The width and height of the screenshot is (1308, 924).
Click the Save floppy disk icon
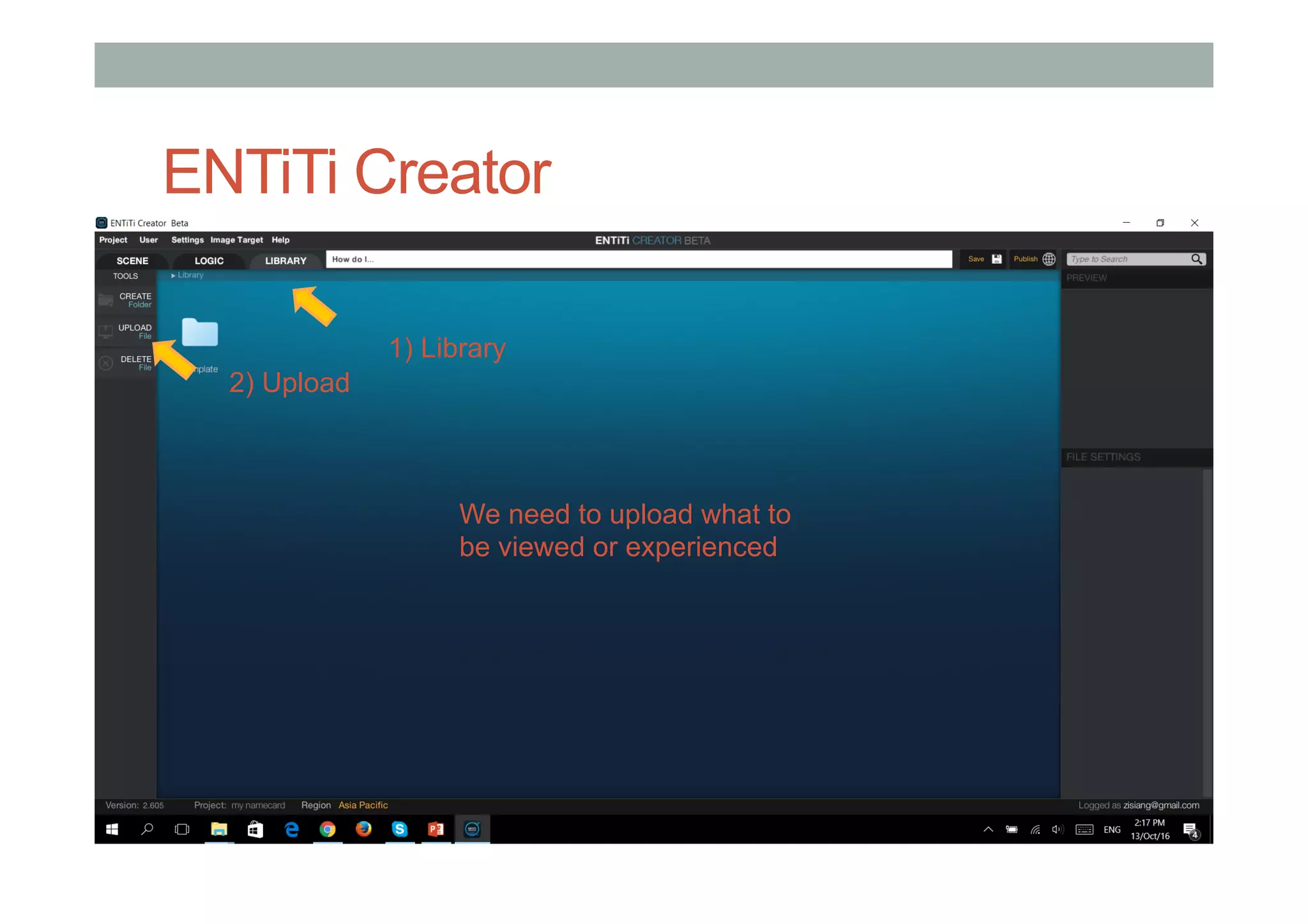996,259
